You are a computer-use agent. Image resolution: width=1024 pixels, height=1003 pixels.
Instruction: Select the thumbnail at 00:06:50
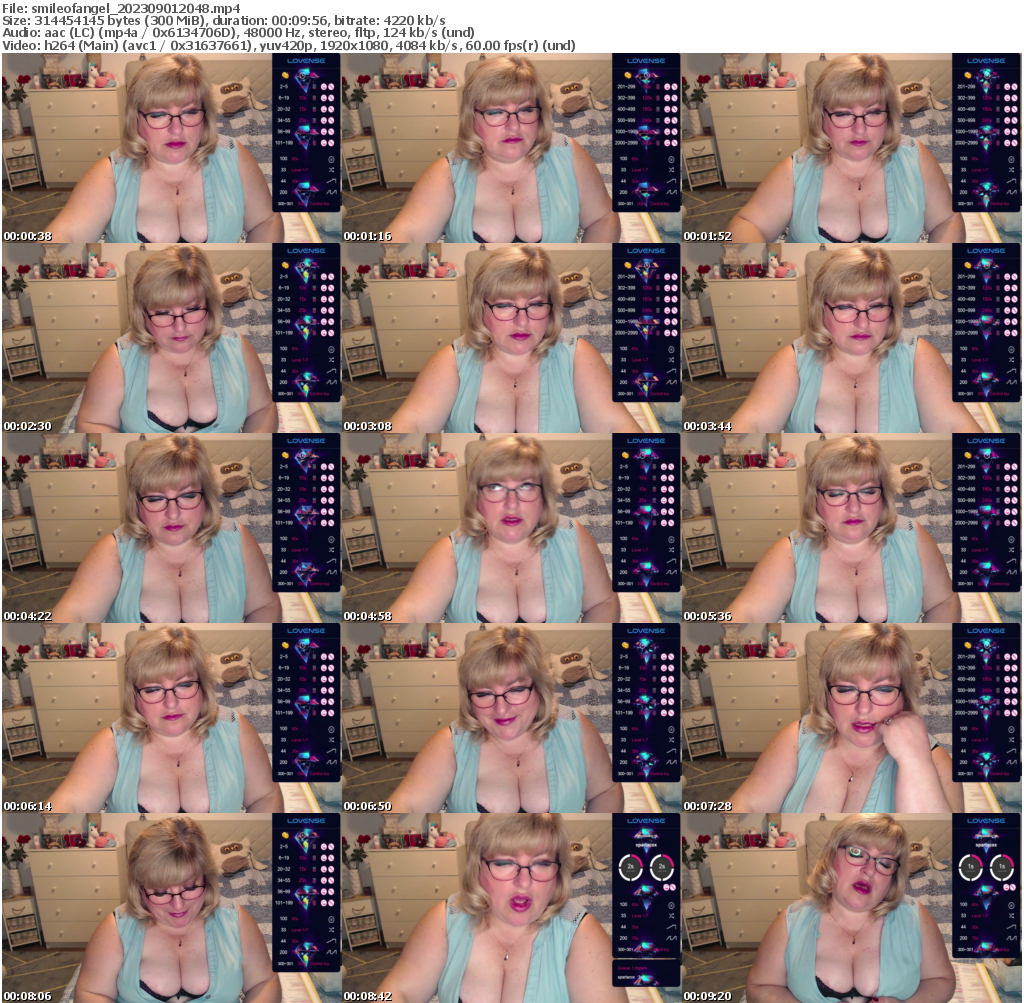512,718
